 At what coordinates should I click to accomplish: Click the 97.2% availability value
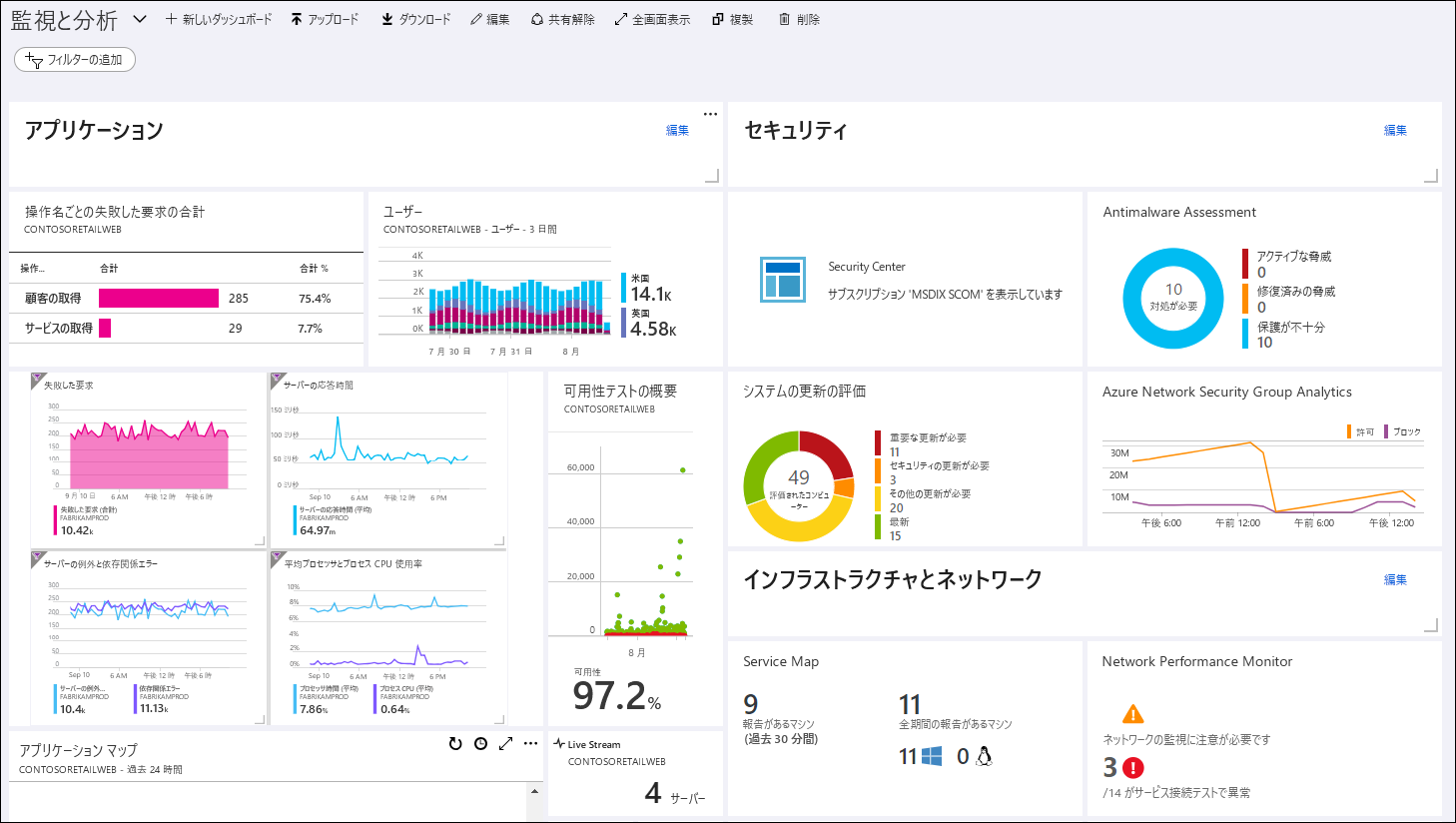pyautogui.click(x=617, y=695)
